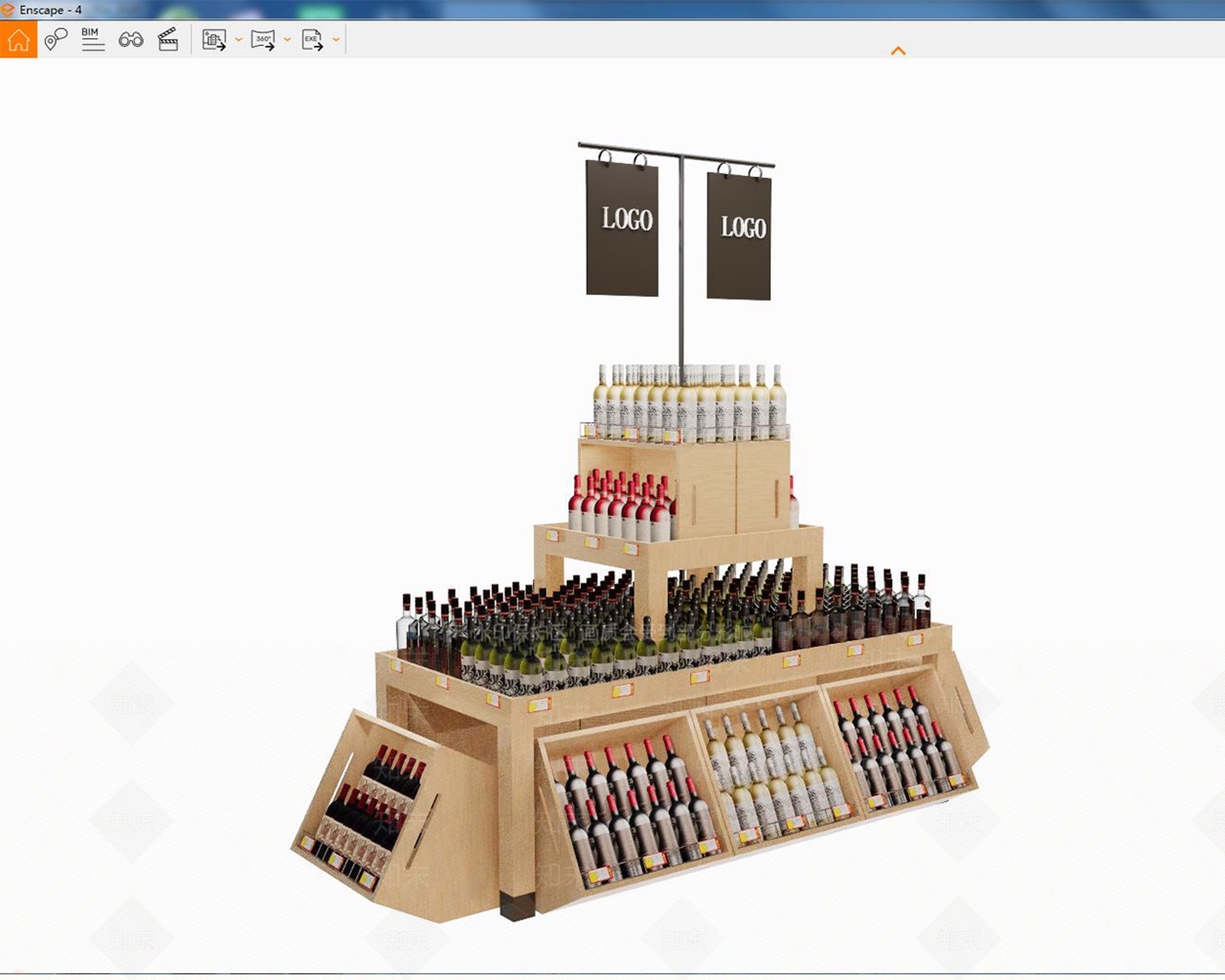Click the Enscape app icon in the title bar
The height and width of the screenshot is (980, 1225).
[8, 10]
